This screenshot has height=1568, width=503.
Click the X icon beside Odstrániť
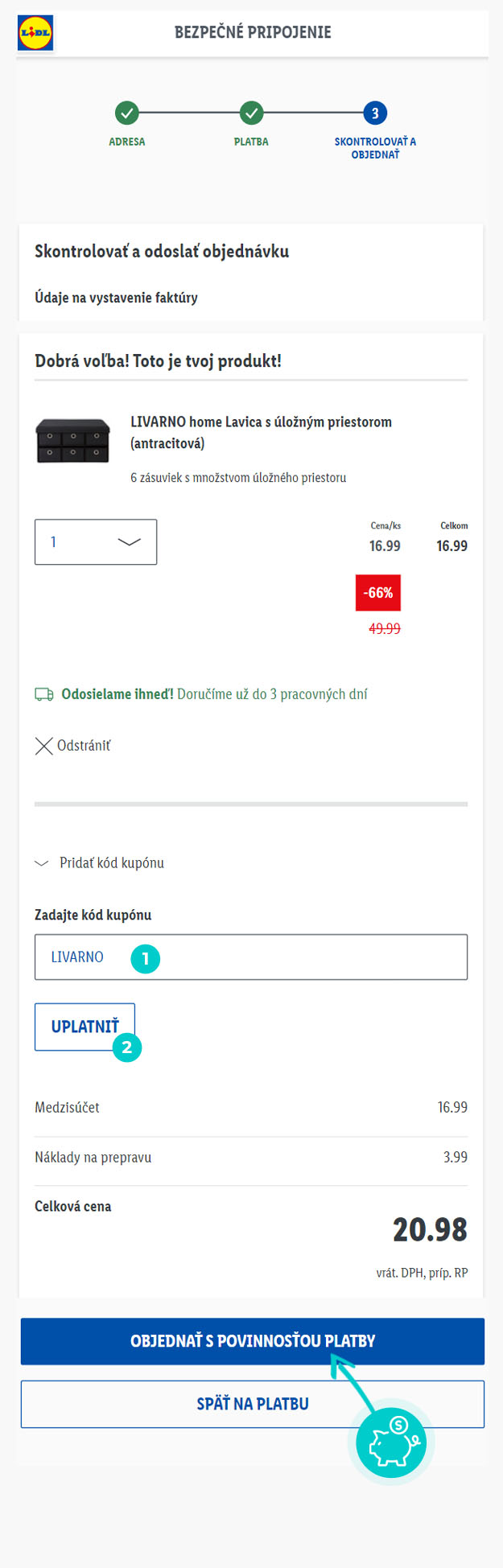(x=44, y=746)
